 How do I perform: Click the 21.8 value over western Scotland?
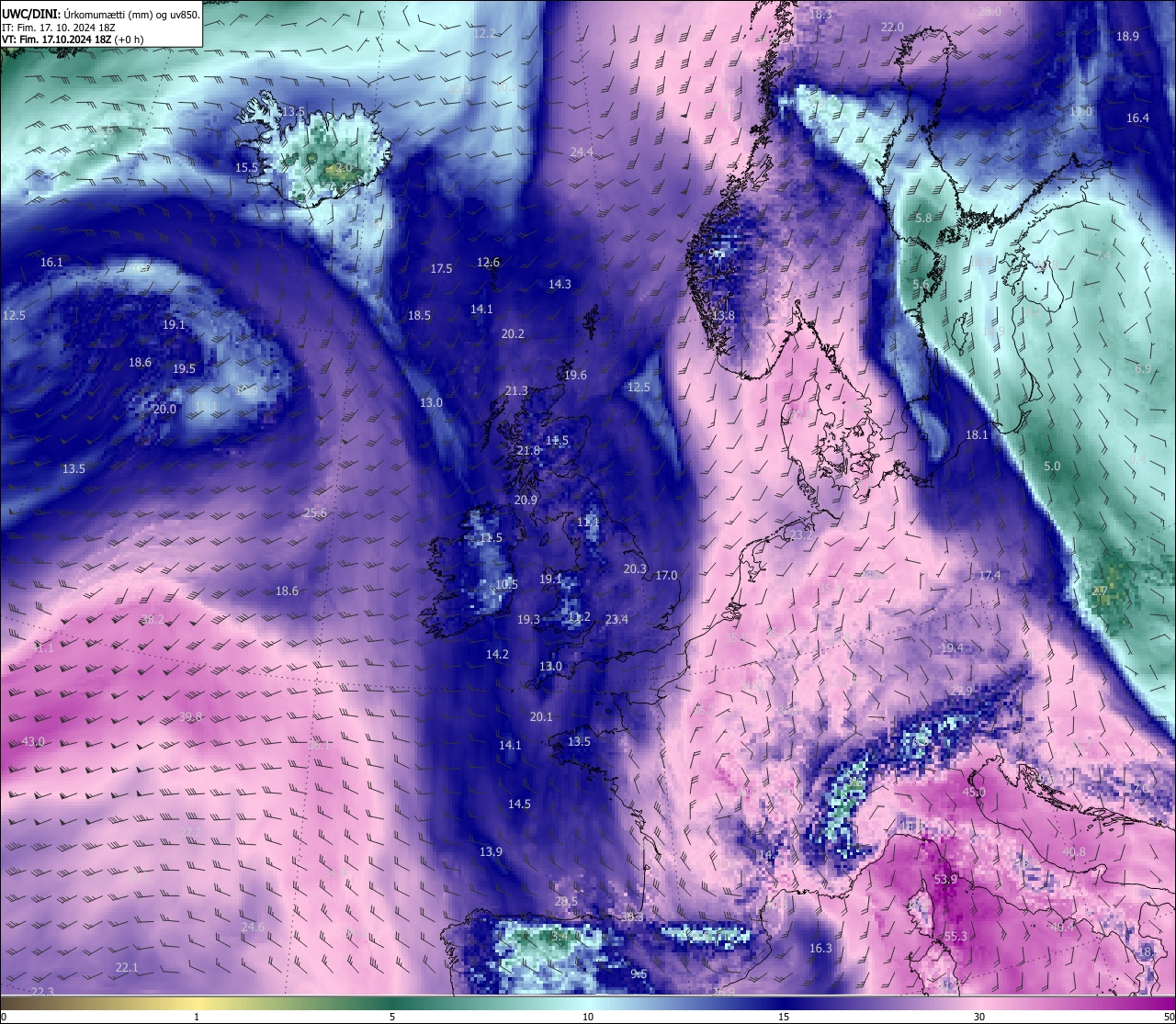[x=528, y=450]
